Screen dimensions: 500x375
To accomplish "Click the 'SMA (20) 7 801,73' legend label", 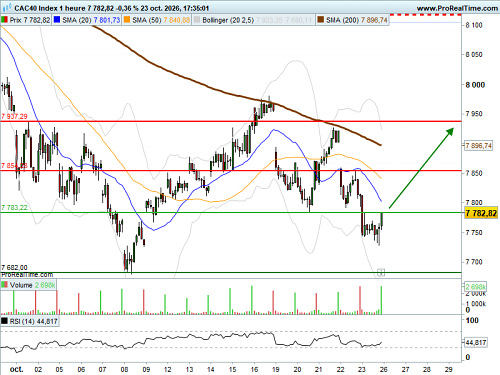I will [91, 20].
